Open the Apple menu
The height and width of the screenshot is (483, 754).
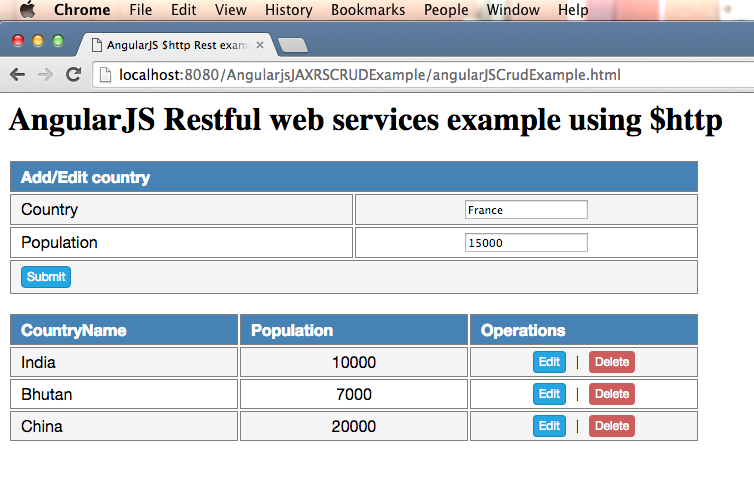pyautogui.click(x=27, y=9)
